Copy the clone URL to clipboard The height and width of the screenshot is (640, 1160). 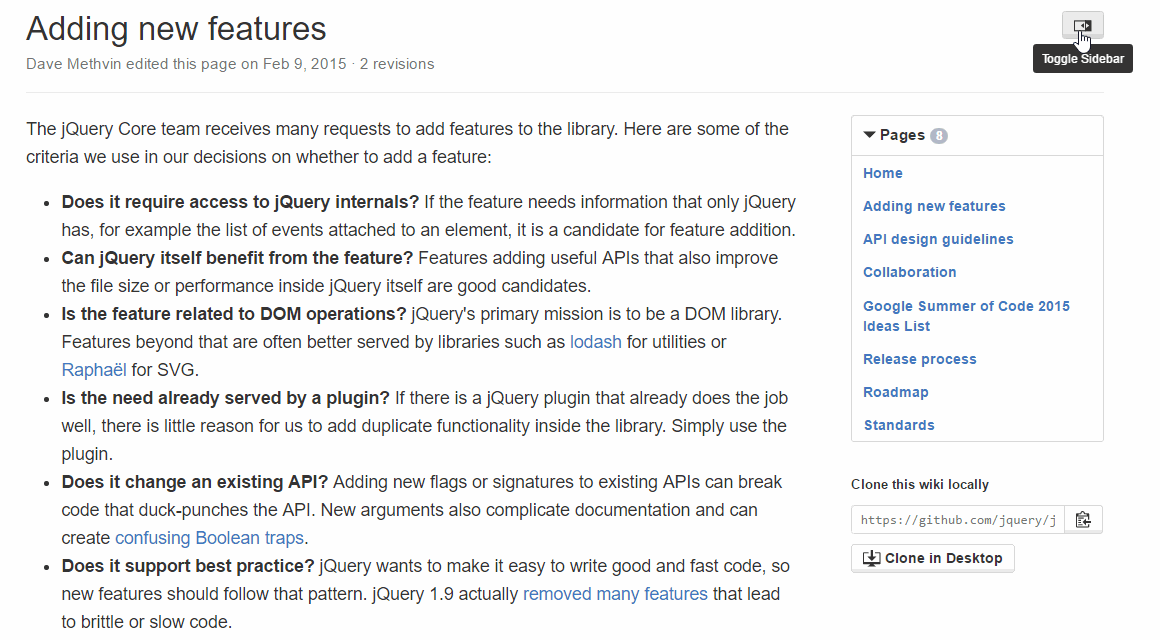point(1083,520)
